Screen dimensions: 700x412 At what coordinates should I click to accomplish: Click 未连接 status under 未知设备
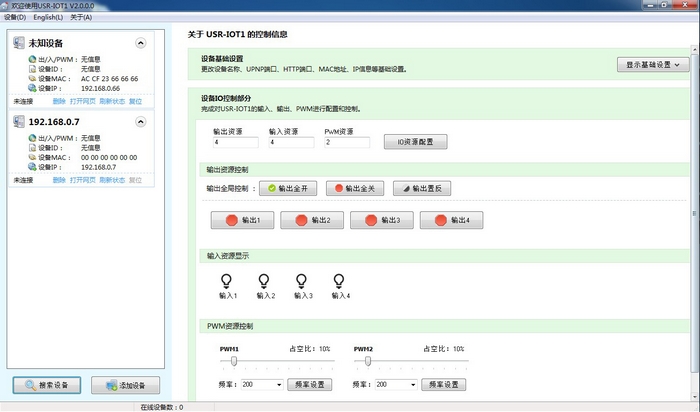click(x=23, y=101)
